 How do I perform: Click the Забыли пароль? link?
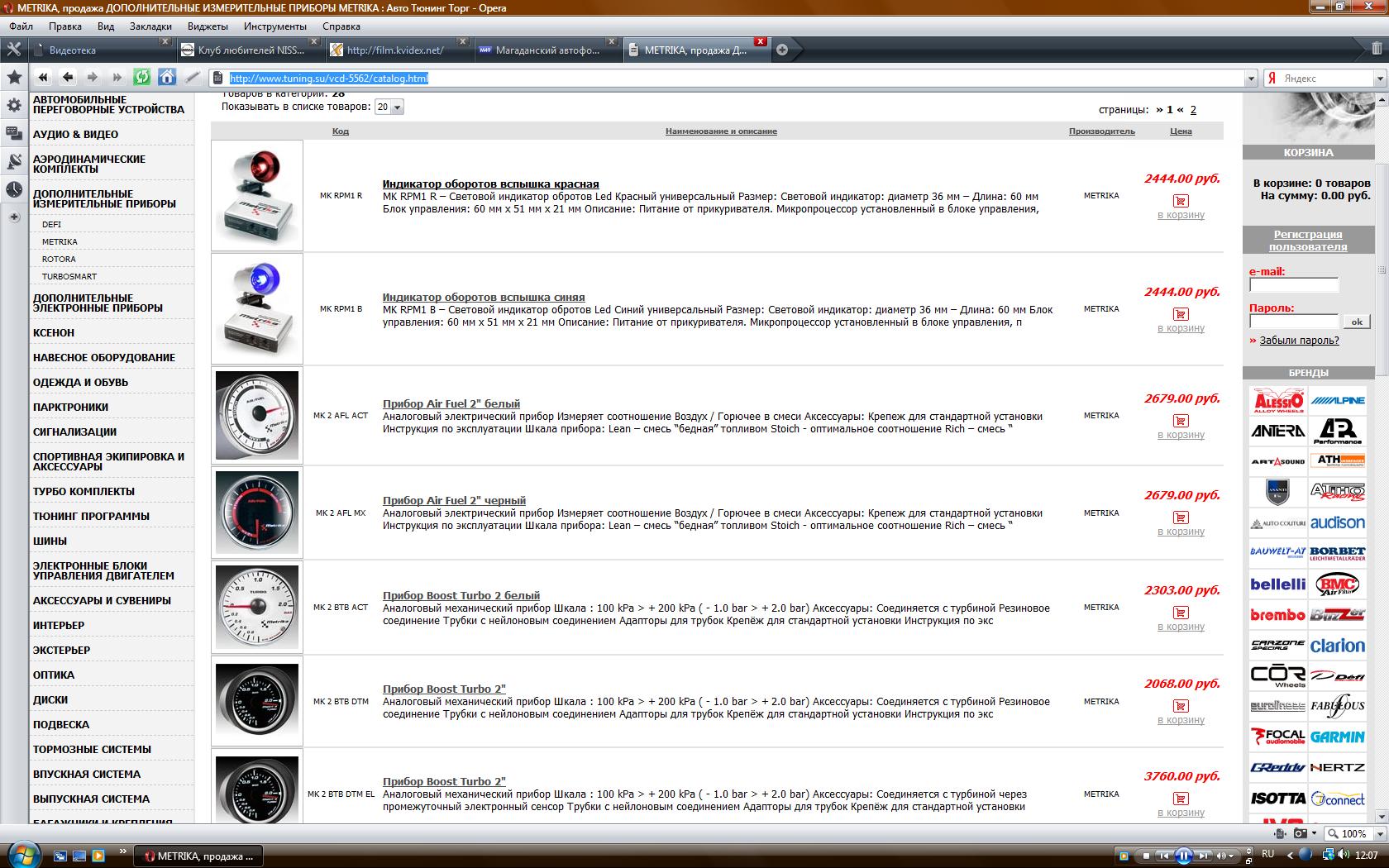tap(1299, 341)
